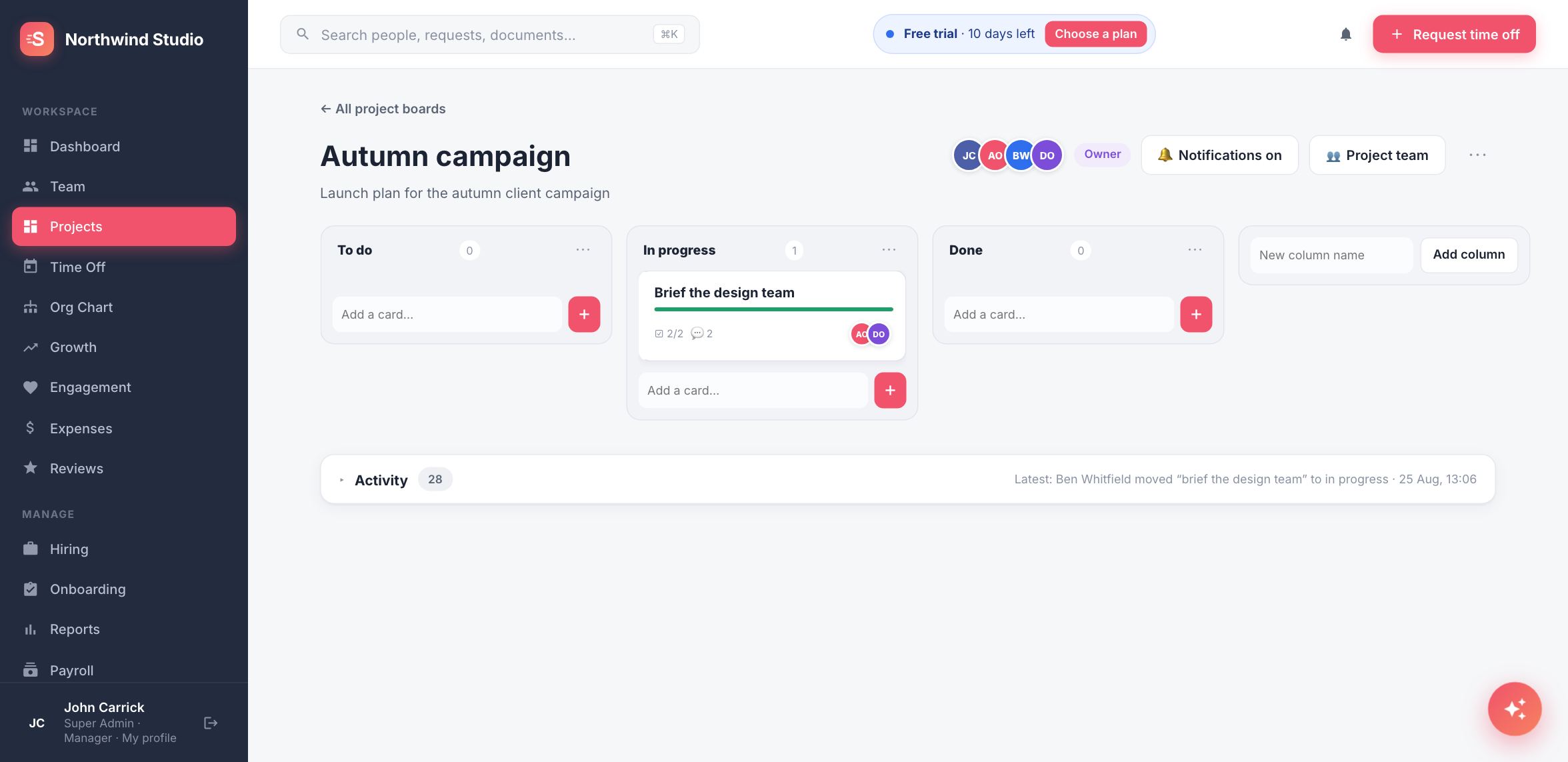This screenshot has height=762, width=1568.
Task: Click the Add column button
Action: (1469, 255)
